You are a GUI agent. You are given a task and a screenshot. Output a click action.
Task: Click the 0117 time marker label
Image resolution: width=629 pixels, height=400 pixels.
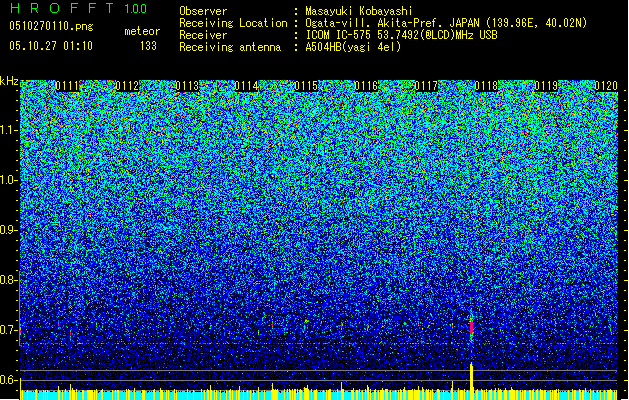[426, 86]
